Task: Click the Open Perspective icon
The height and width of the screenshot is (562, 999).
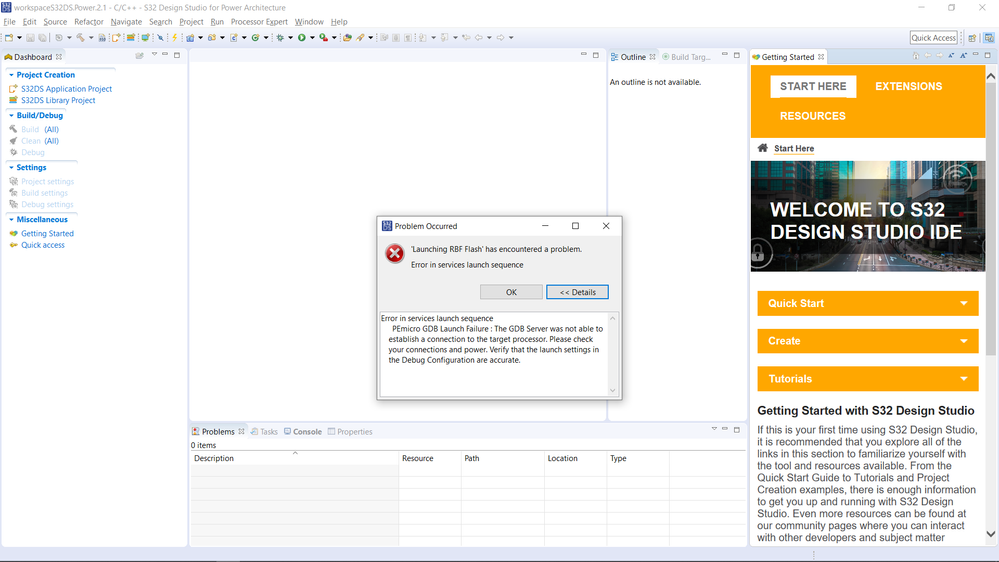Action: (972, 38)
